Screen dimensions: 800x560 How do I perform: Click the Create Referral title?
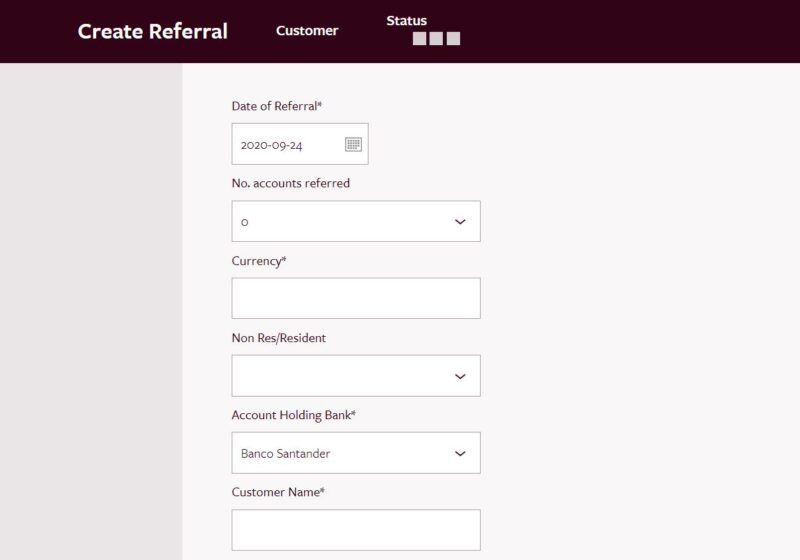153,31
